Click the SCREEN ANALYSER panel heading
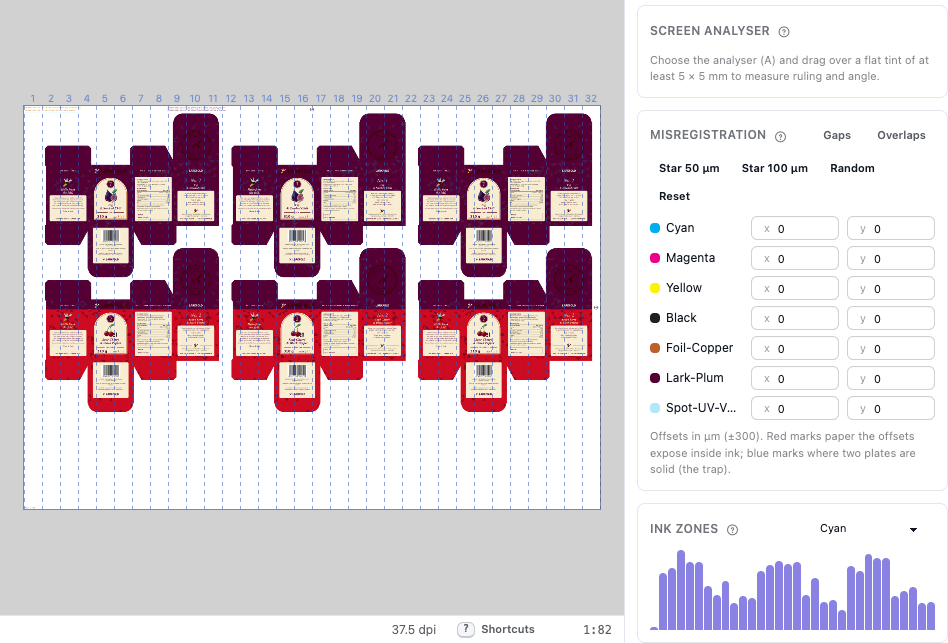The height and width of the screenshot is (643, 948). coord(710,31)
